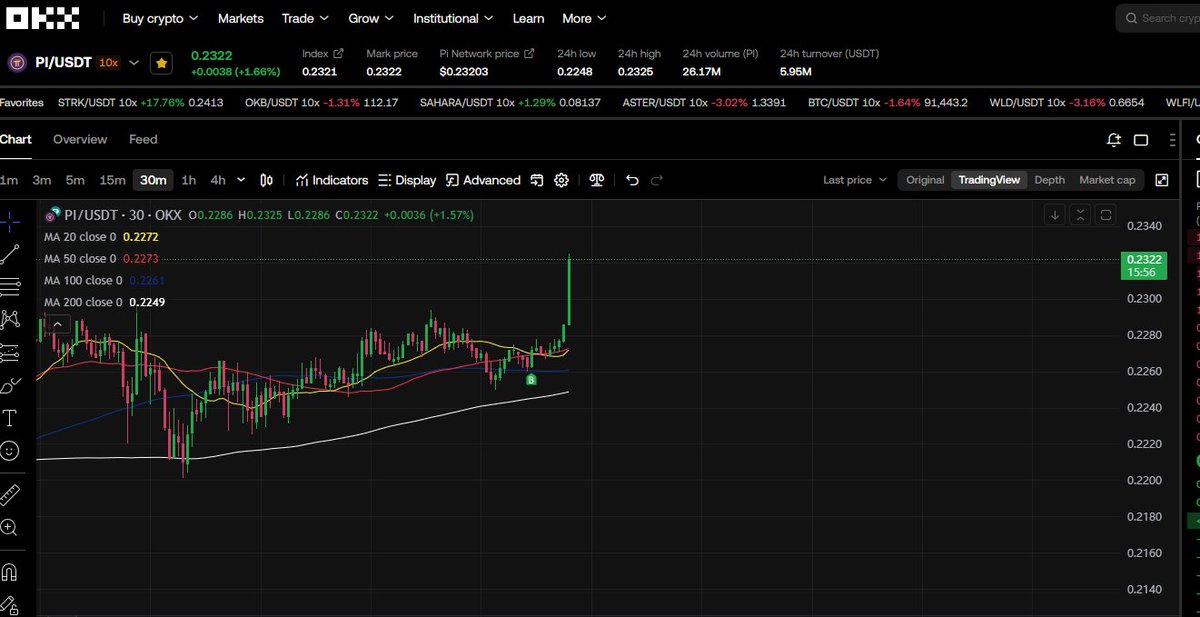1200x617 pixels.
Task: Select the 15m timeframe
Action: point(112,180)
